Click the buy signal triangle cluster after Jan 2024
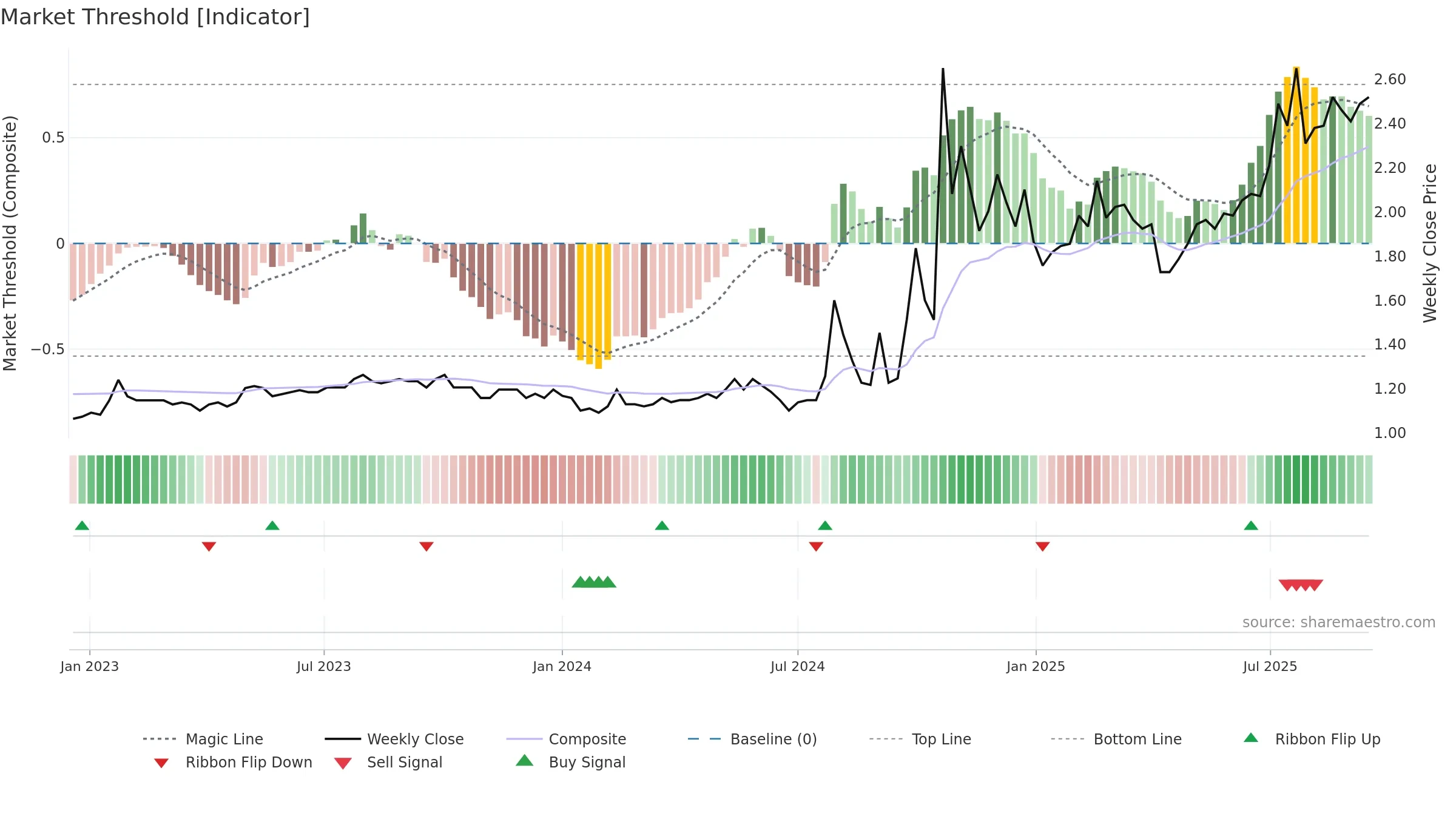Viewport: 1456px width, 819px height. tap(594, 582)
